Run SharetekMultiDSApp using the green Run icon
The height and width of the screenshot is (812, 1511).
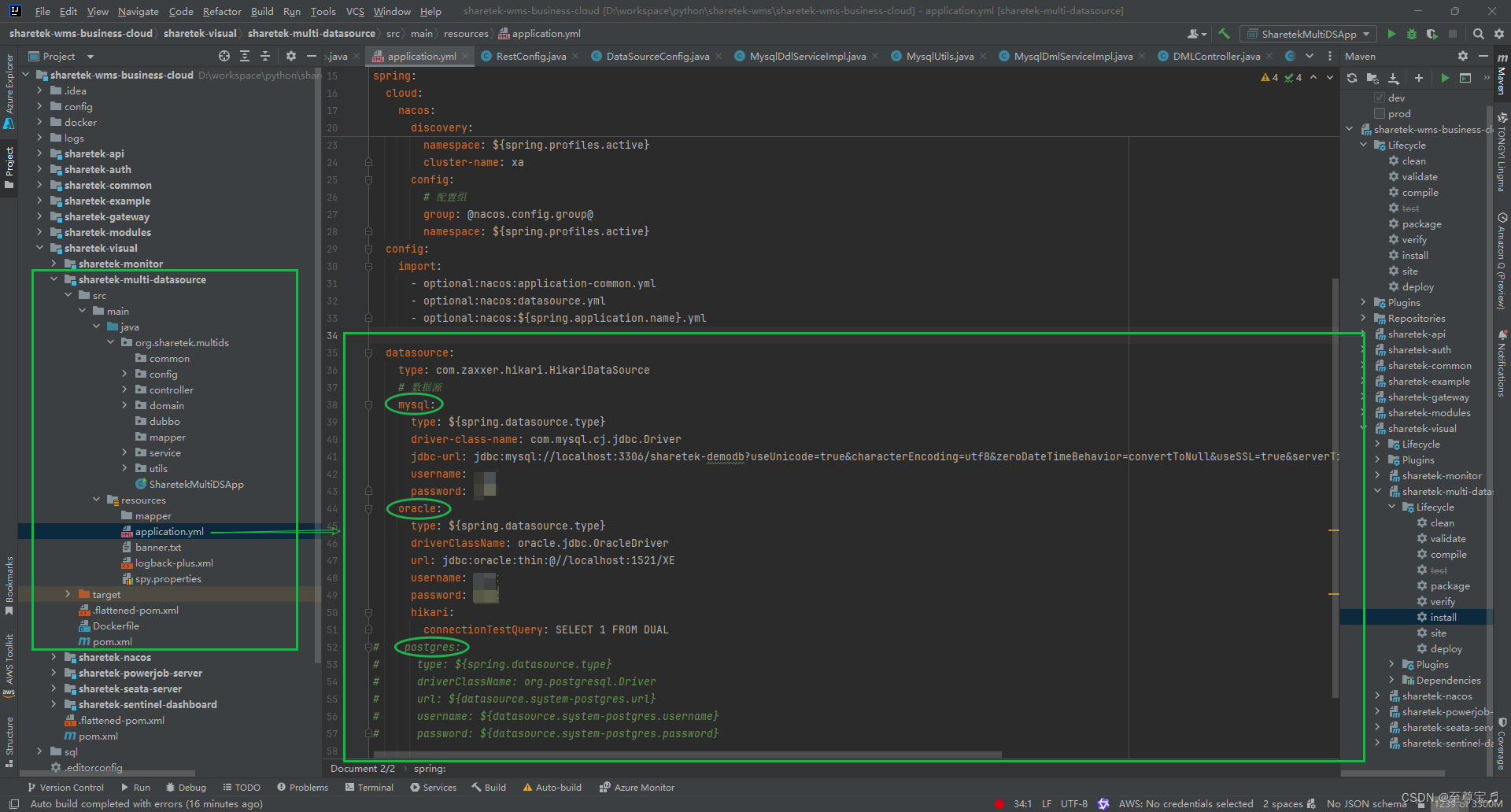1391,35
